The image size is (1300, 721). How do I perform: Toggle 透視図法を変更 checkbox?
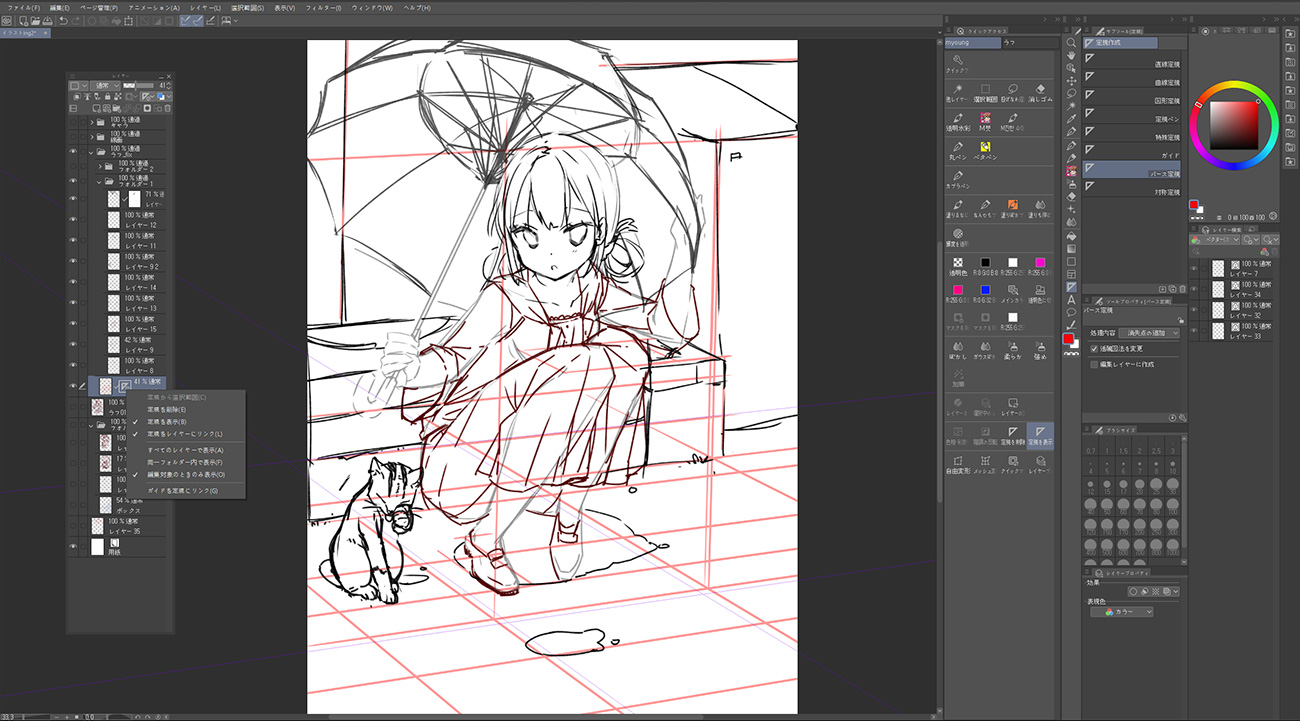pyautogui.click(x=1094, y=348)
